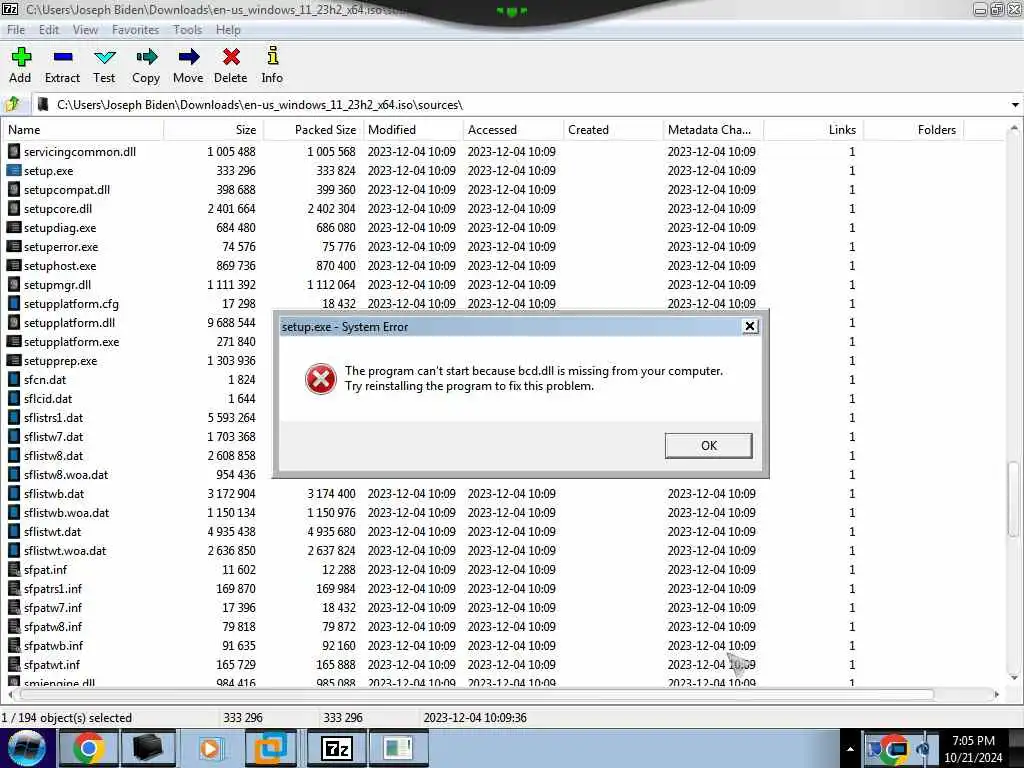Click OK in the System Error dialog

[709, 445]
